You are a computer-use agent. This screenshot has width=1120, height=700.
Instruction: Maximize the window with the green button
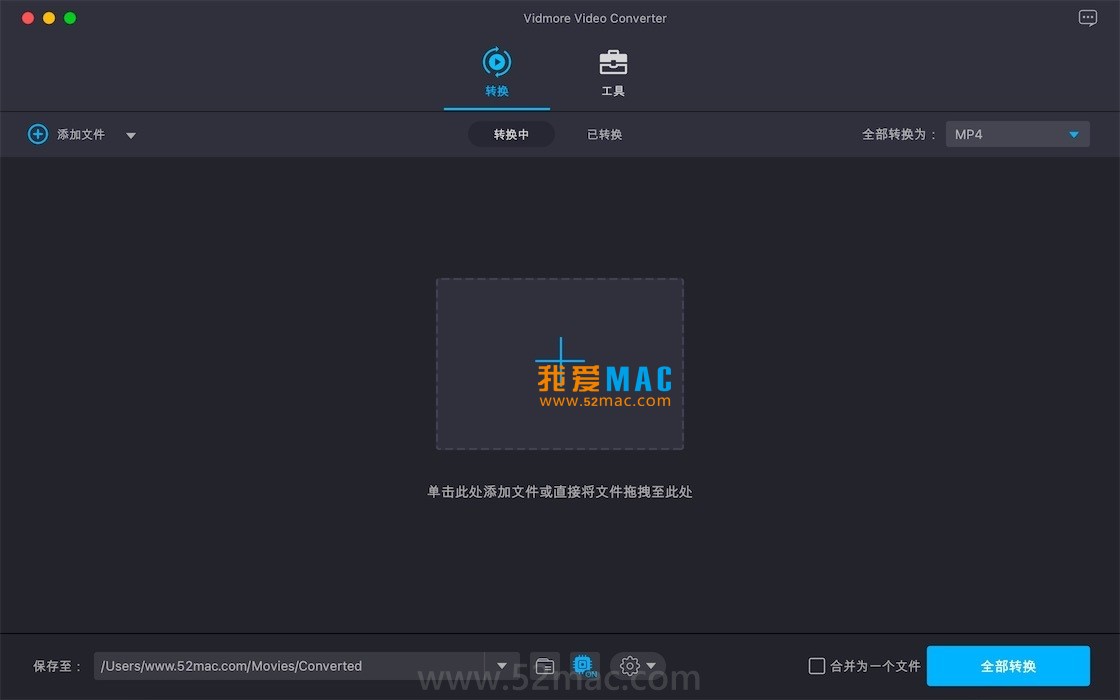click(70, 18)
